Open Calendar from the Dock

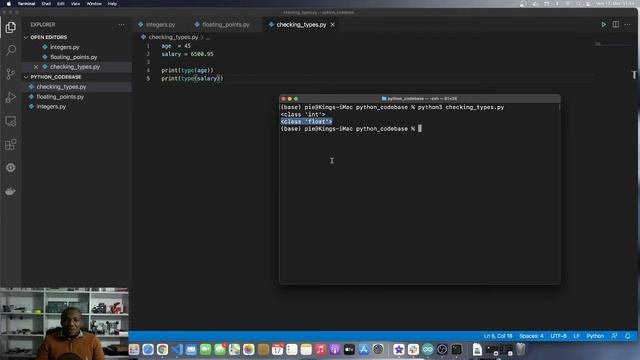pyautogui.click(x=277, y=349)
